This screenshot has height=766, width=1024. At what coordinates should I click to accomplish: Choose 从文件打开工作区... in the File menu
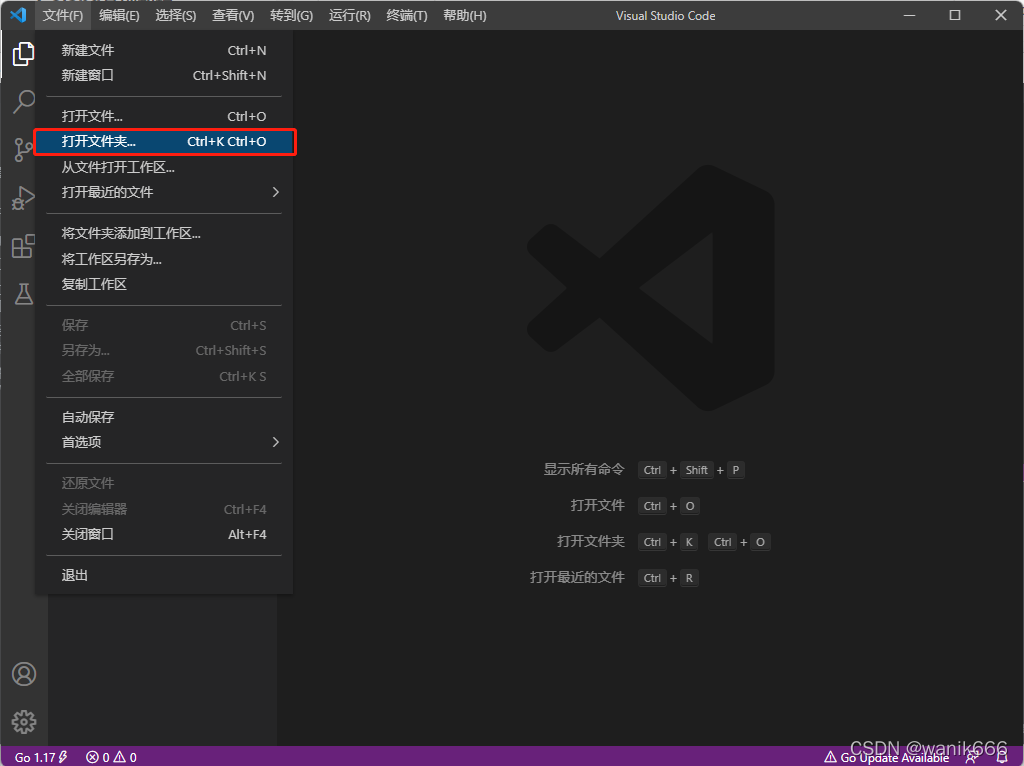pyautogui.click(x=164, y=167)
